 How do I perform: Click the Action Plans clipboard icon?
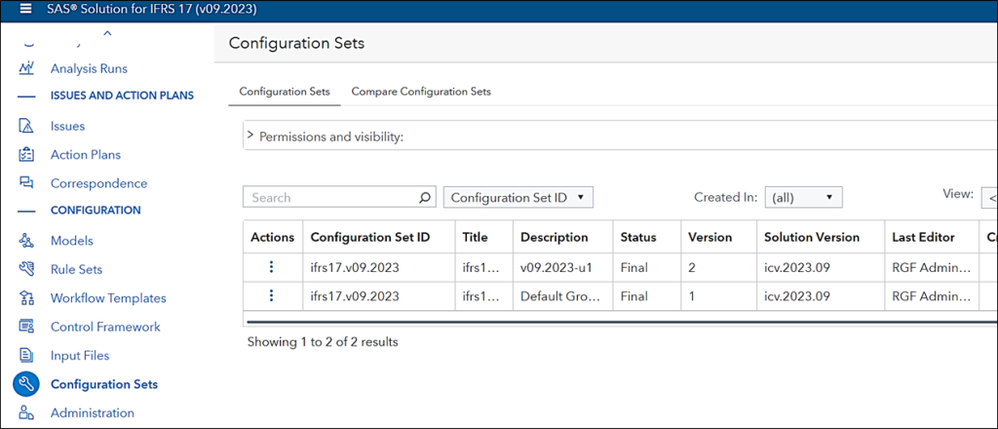(27, 155)
